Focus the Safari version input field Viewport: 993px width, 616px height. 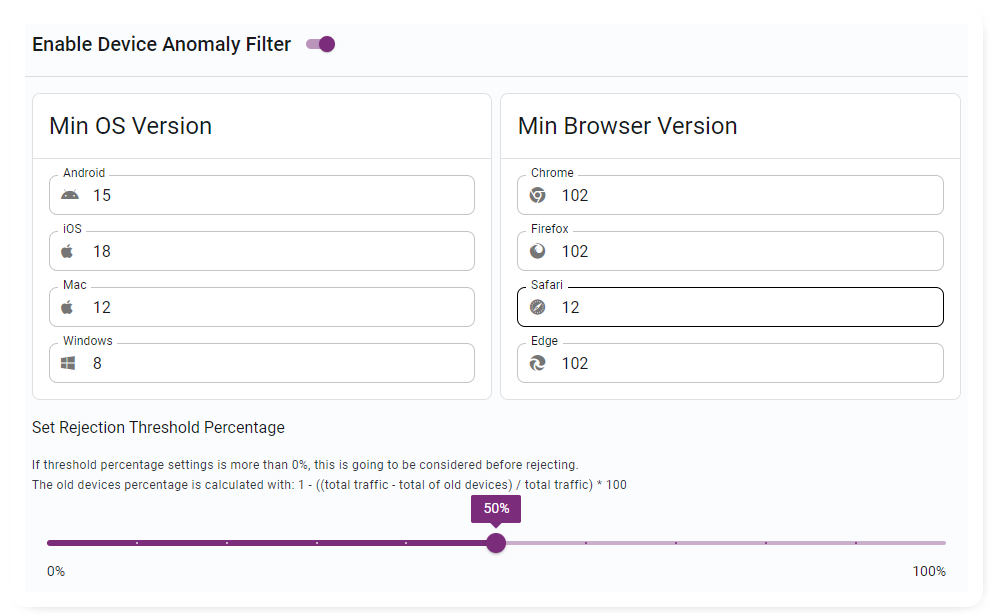(730, 307)
